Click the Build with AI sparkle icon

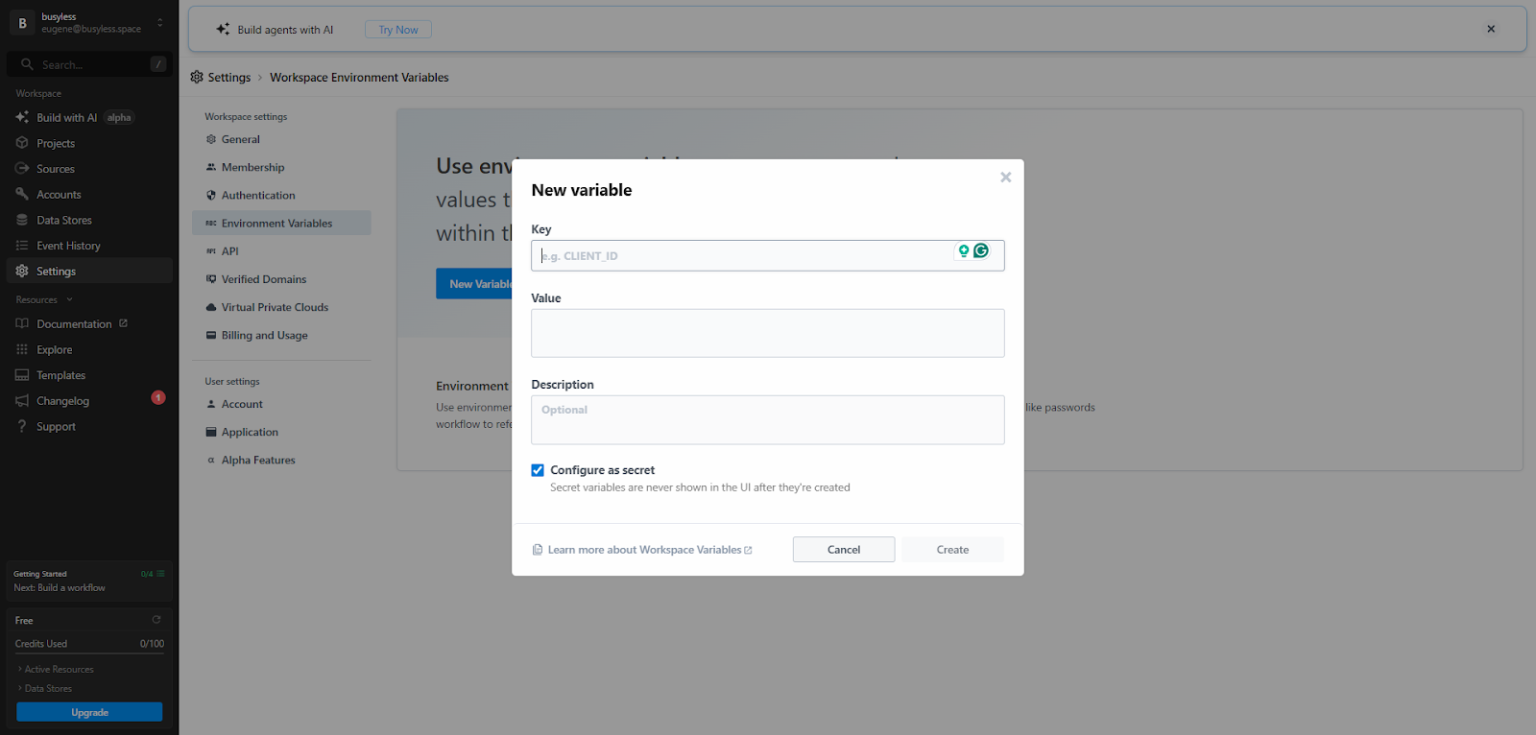pos(22,117)
